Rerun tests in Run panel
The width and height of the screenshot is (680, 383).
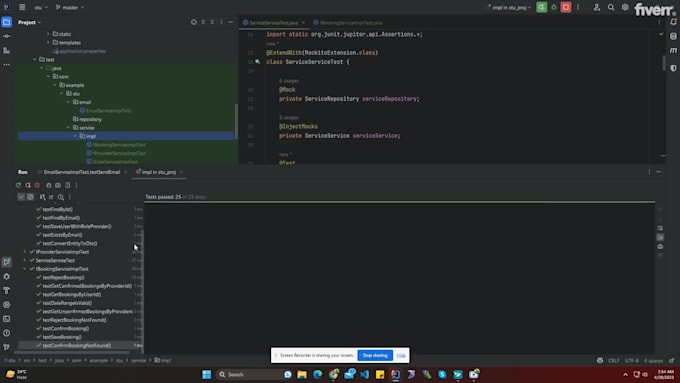point(18,185)
